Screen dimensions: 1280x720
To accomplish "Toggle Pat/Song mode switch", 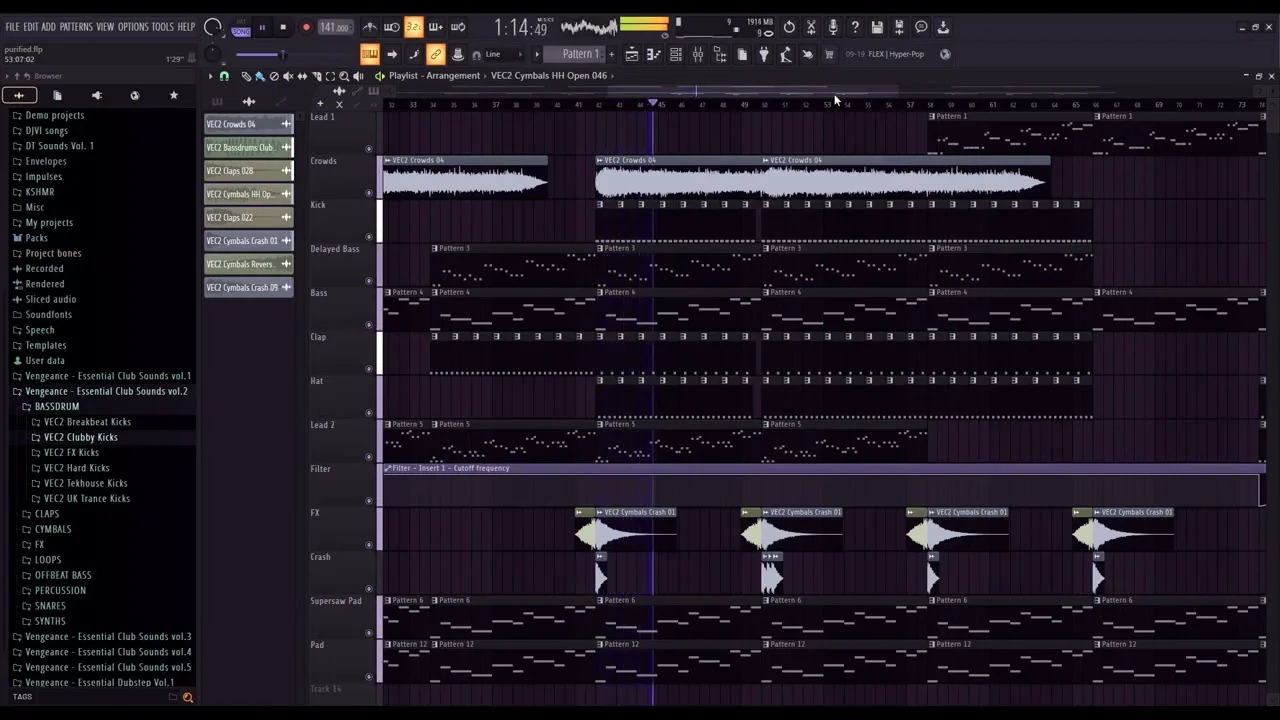I will (241, 28).
